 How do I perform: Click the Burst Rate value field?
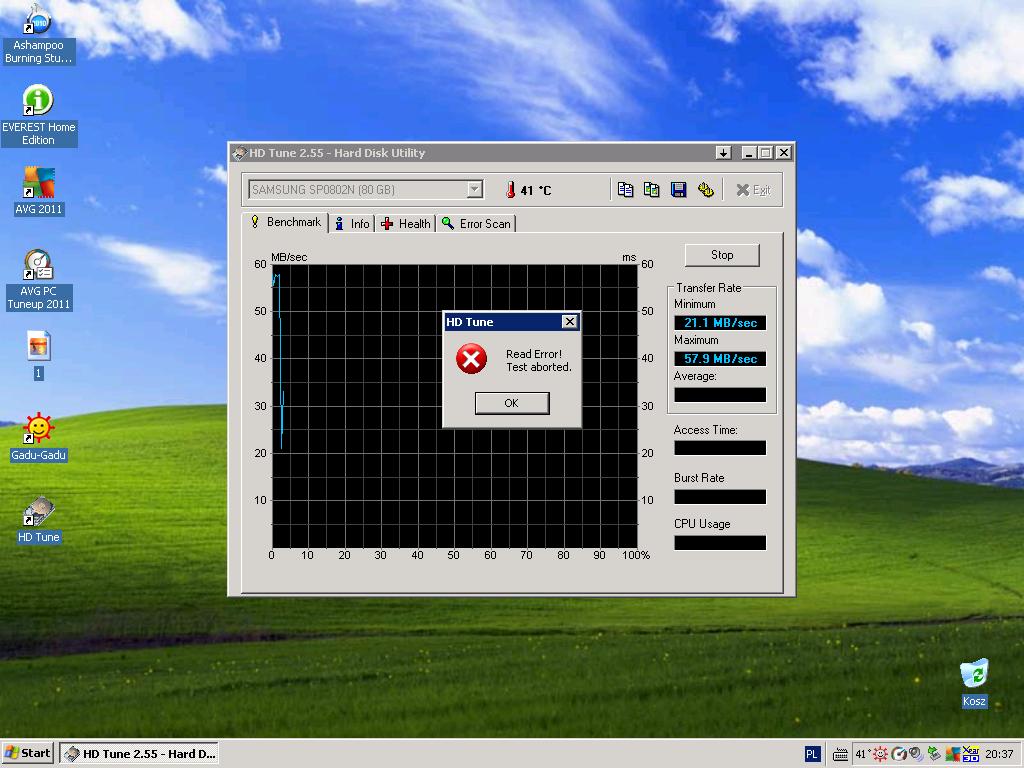click(720, 497)
